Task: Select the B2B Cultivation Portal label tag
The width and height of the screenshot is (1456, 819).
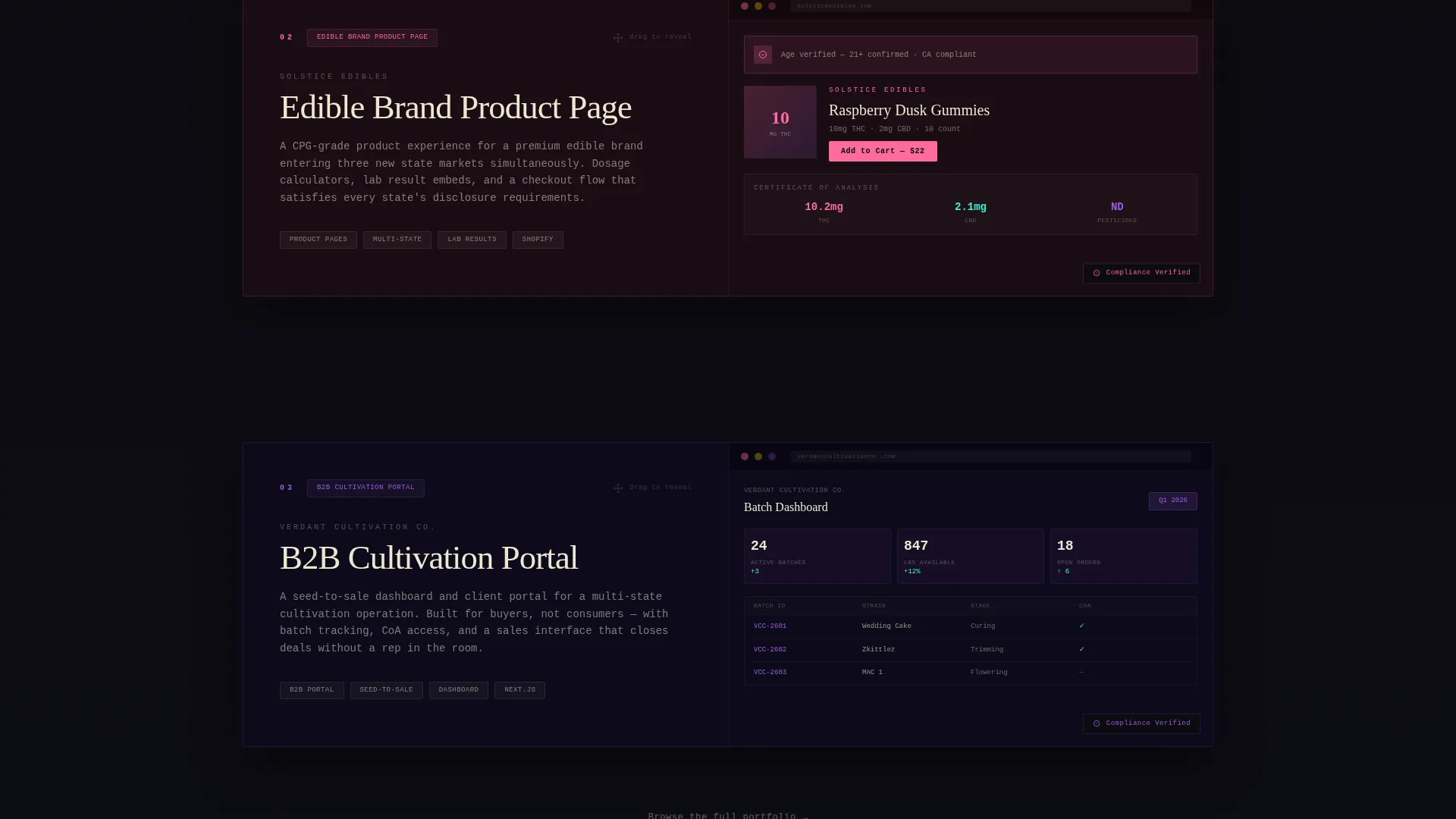Action: 366,488
